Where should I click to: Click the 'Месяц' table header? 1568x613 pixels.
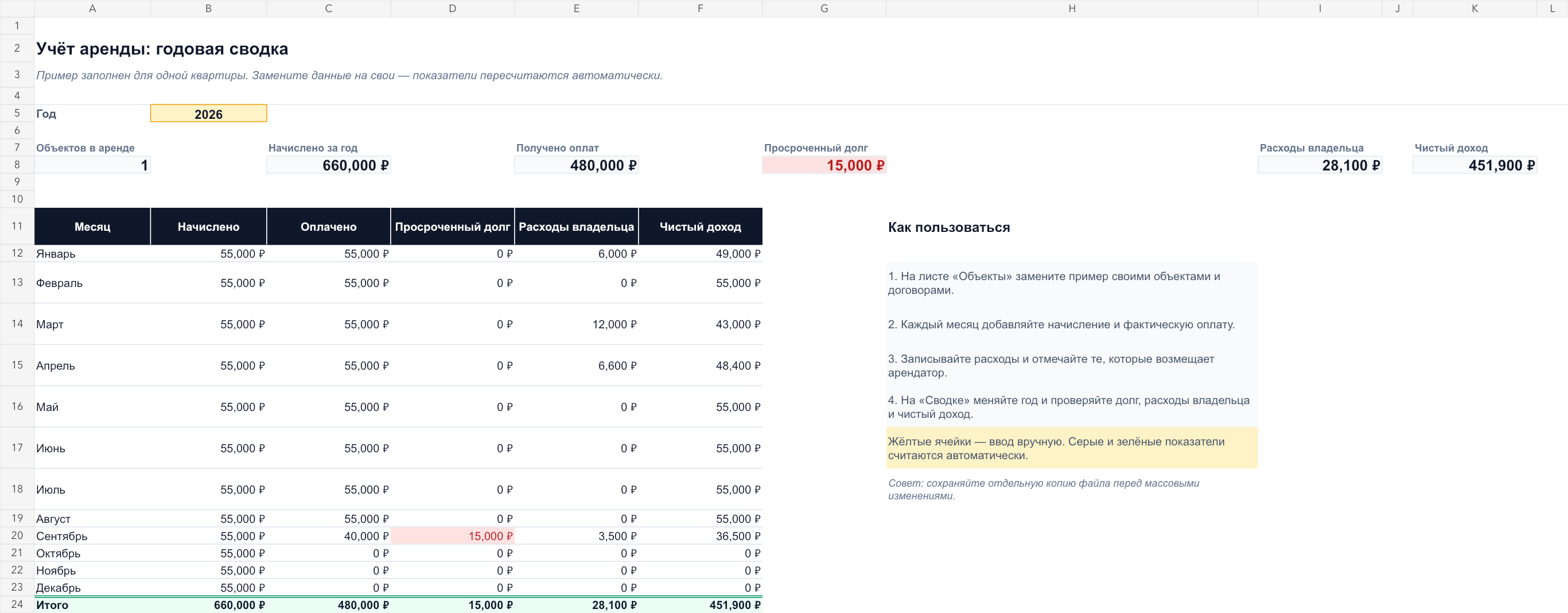[92, 227]
